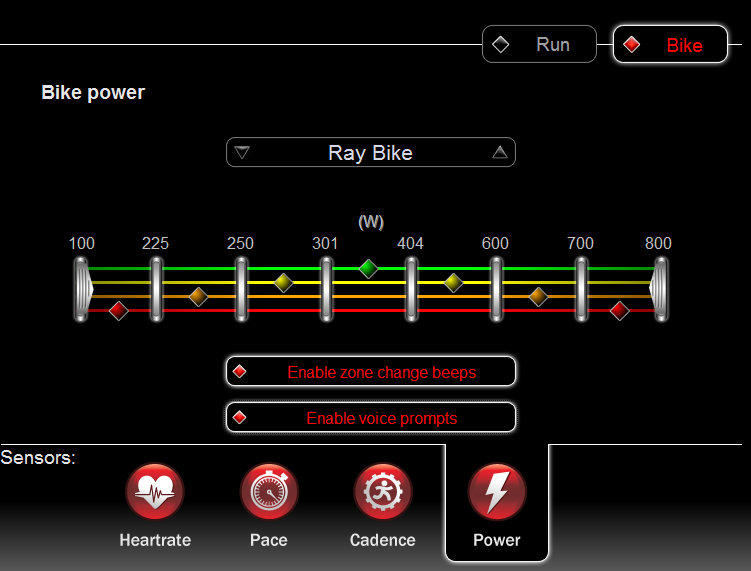
Task: Open the Heartrate sensor settings icon
Action: click(x=155, y=492)
